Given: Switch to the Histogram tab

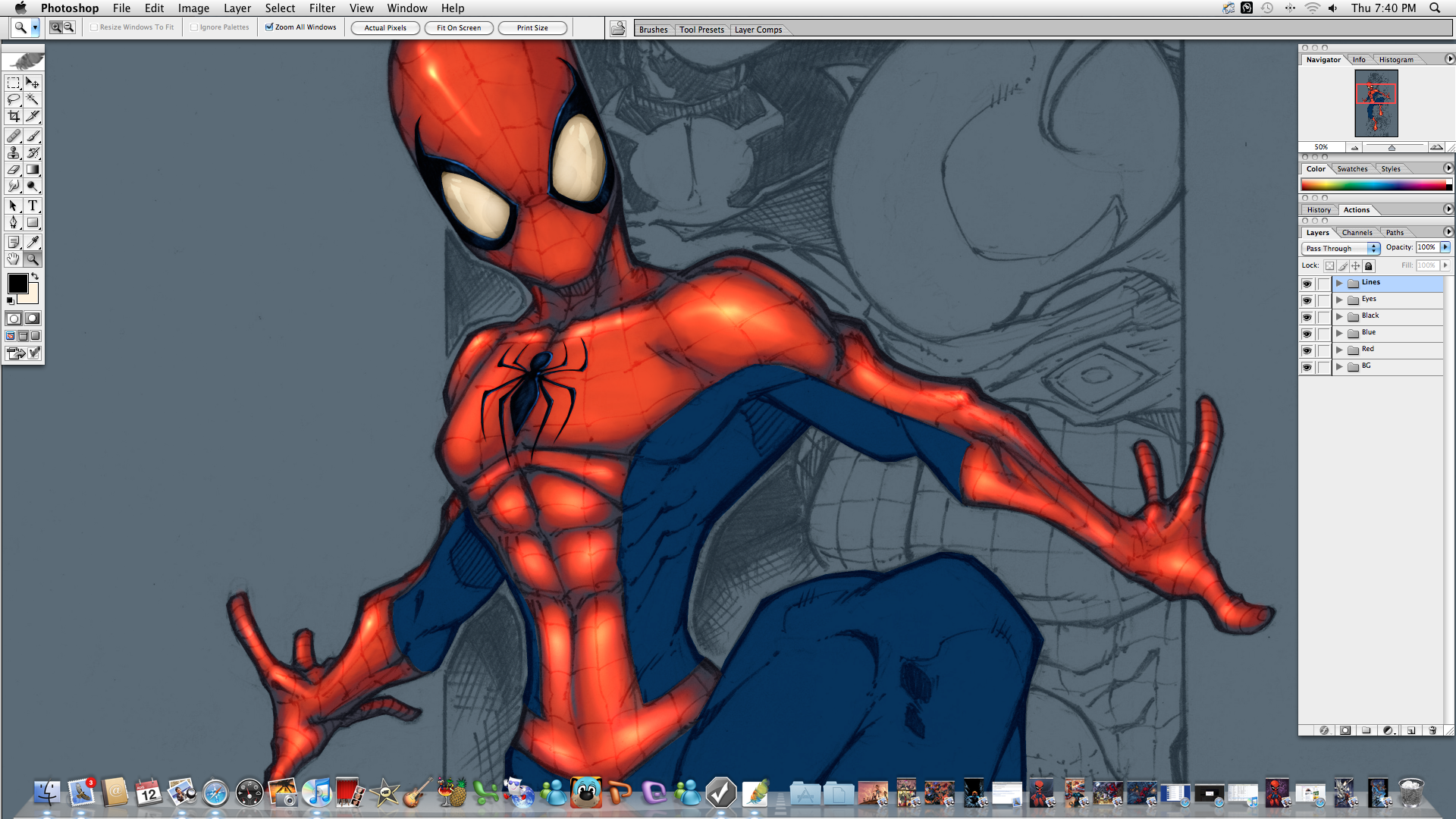Looking at the screenshot, I should (x=1396, y=60).
